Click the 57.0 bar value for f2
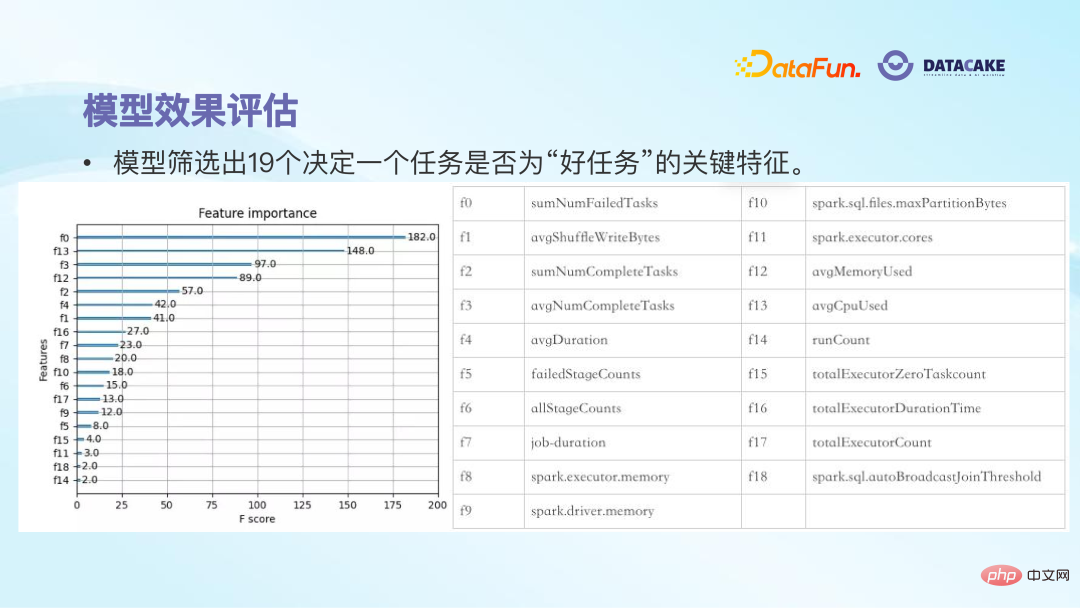Screen dimensions: 1080x608 coord(192,291)
